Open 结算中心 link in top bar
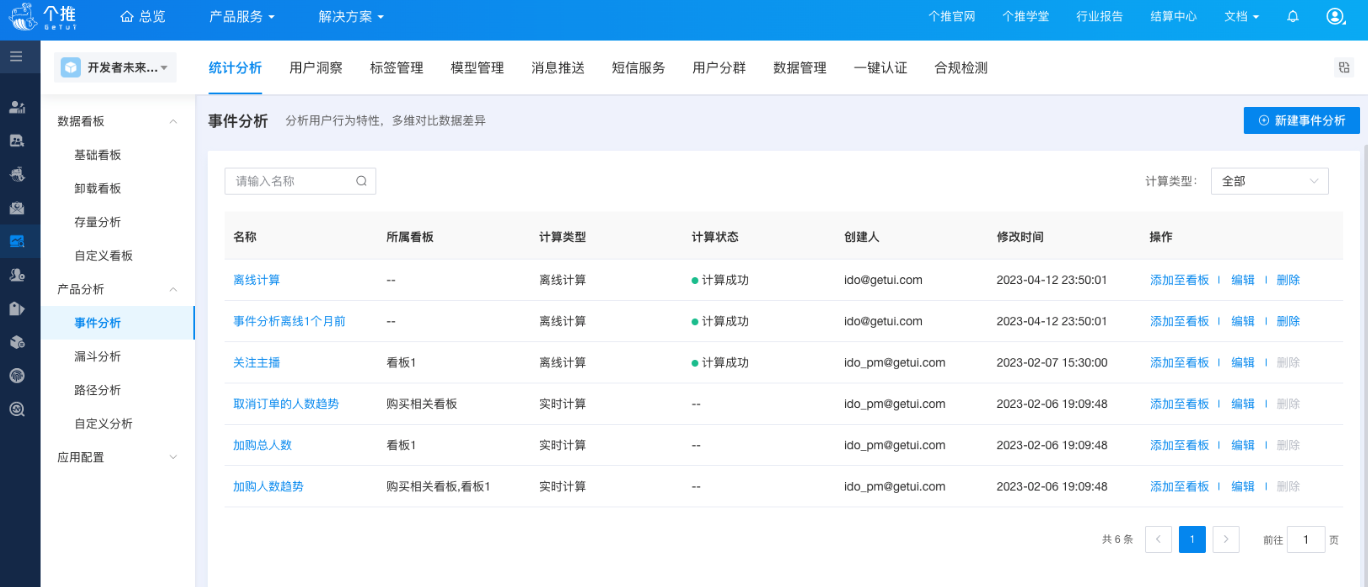 [1174, 17]
